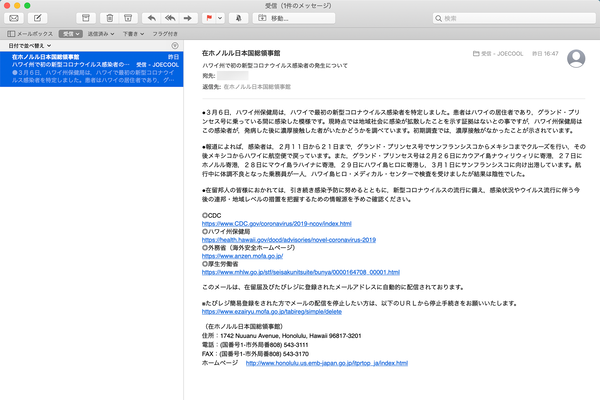Open the health.hawaii.gov advisories link
Viewport: 600px width, 400px height.
point(289,240)
